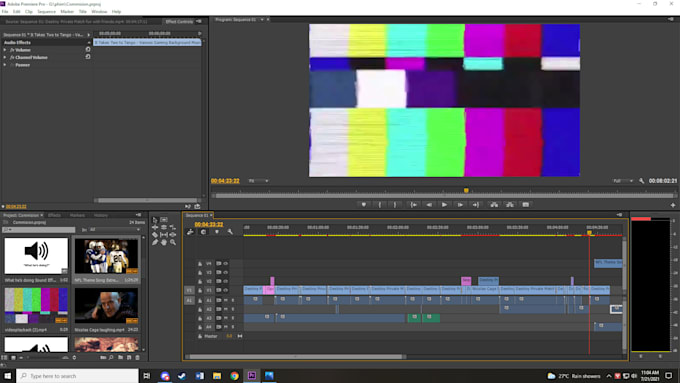Click the timeline horizontal zoom scrollbar
Image resolution: width=680 pixels, height=383 pixels.
[x=296, y=357]
